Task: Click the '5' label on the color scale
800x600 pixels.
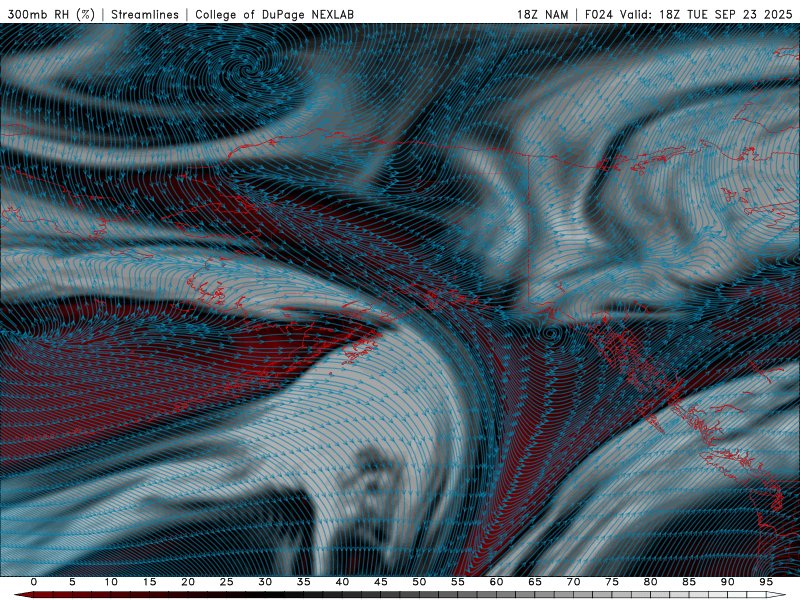Action: coord(72,582)
